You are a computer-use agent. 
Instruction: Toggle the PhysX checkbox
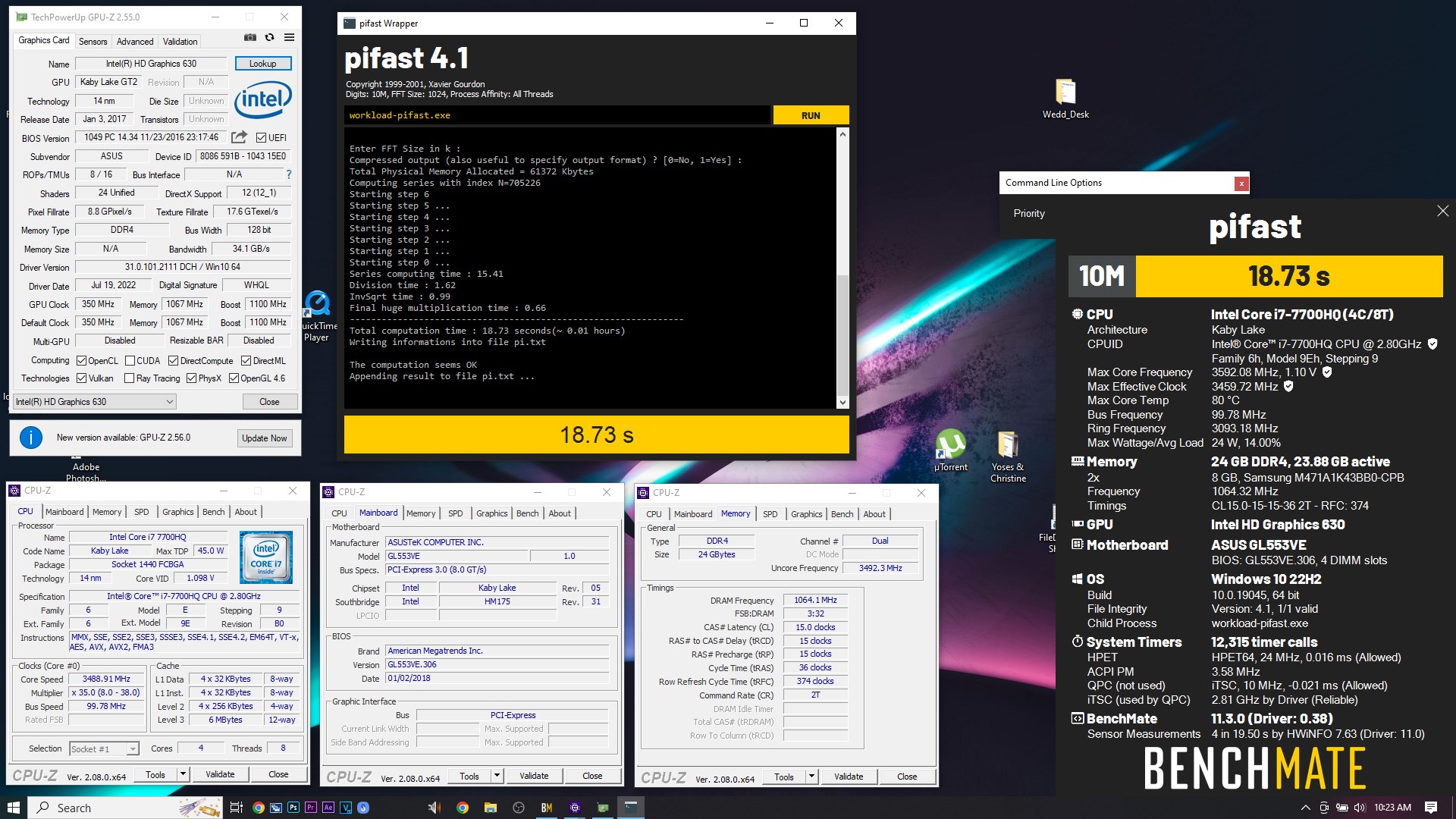pos(191,378)
